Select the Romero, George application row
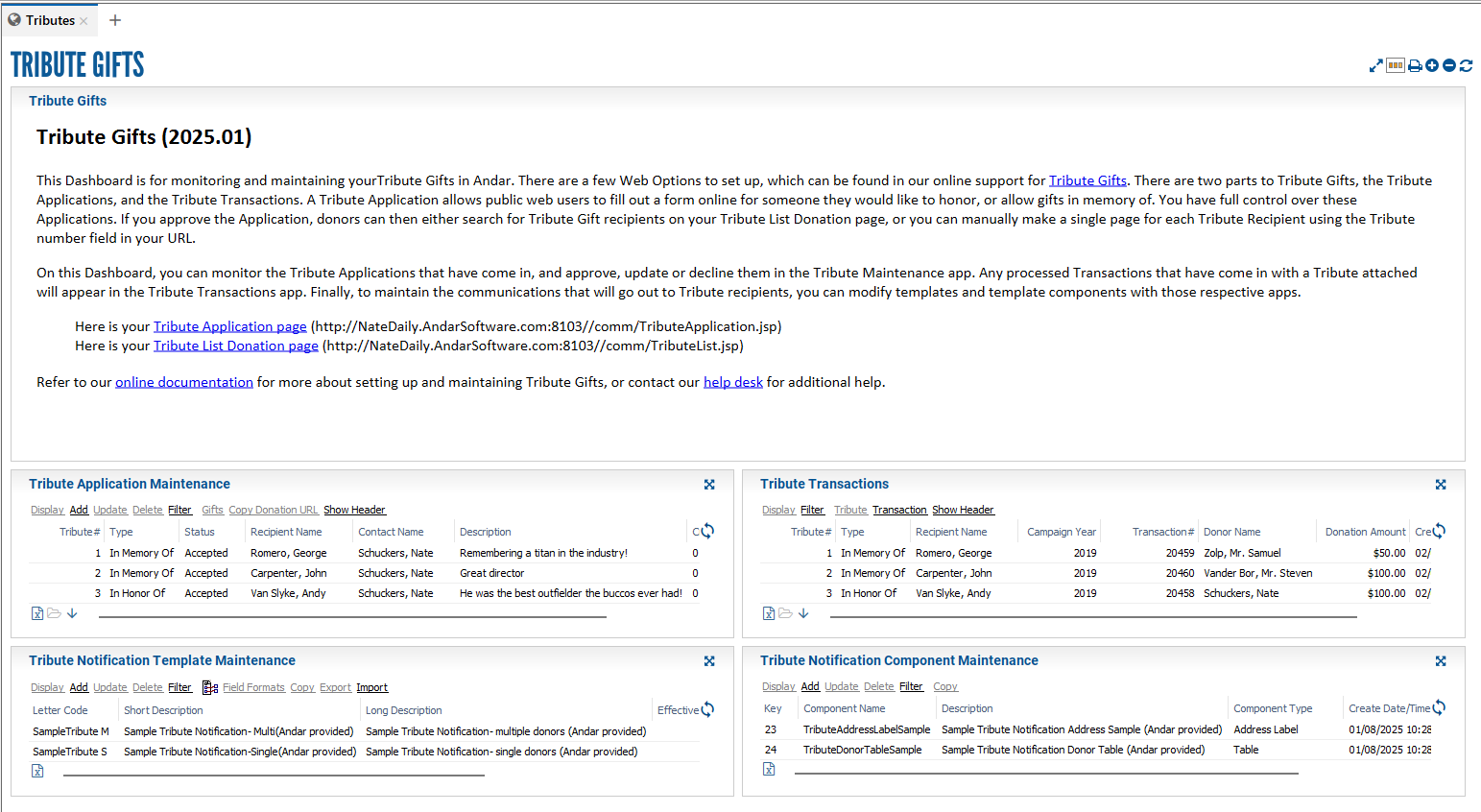The image size is (1481, 812). pyautogui.click(x=365, y=553)
